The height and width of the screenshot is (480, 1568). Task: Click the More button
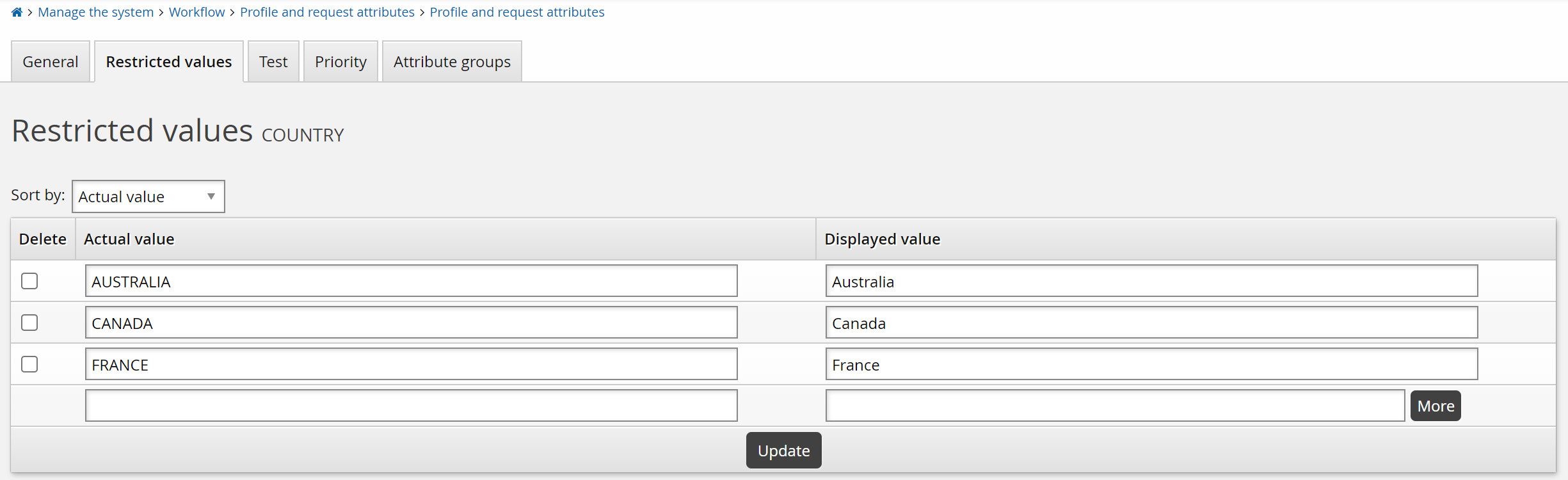[x=1435, y=406]
